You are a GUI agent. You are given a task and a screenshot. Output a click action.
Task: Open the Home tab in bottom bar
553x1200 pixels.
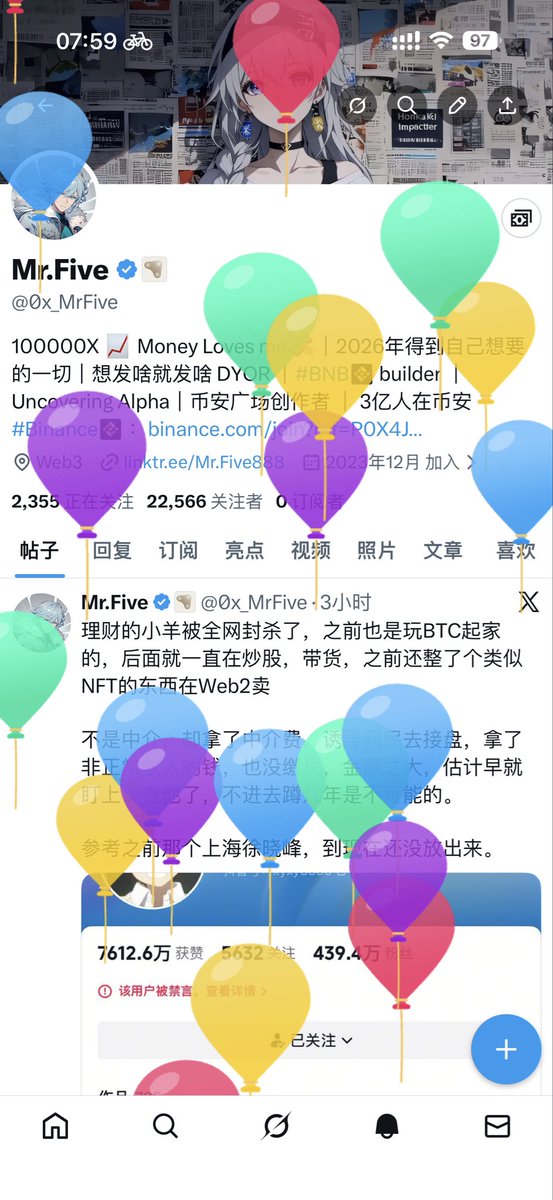point(56,1126)
